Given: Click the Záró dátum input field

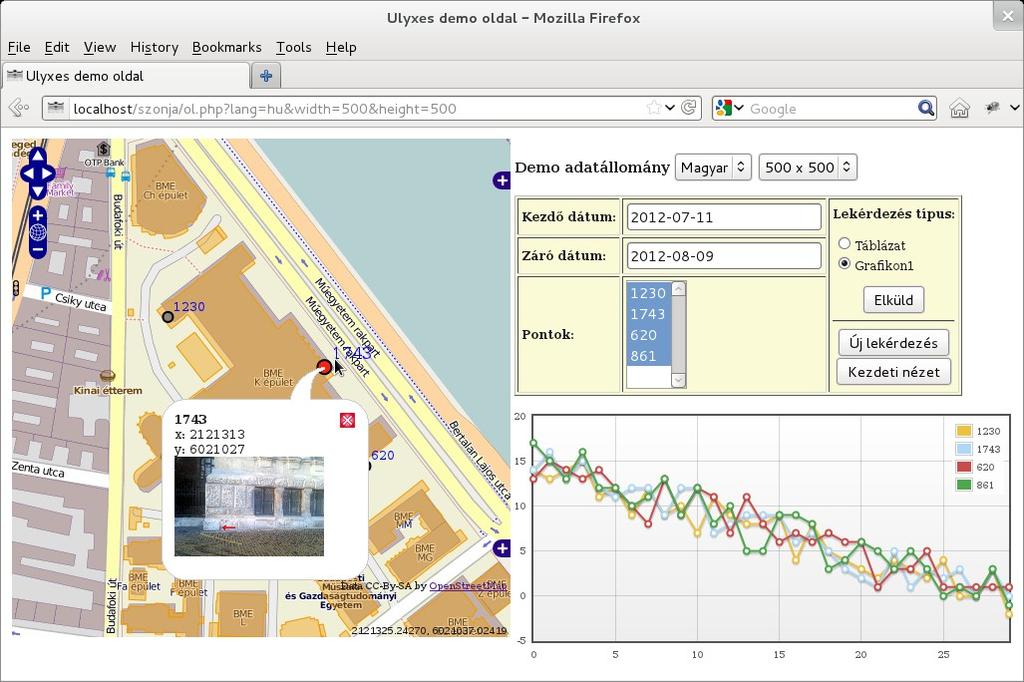Looking at the screenshot, I should click(724, 256).
